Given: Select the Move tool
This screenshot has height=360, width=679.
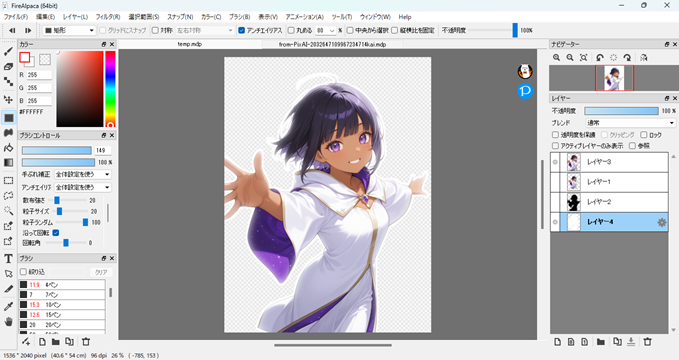Looking at the screenshot, I should (8, 99).
